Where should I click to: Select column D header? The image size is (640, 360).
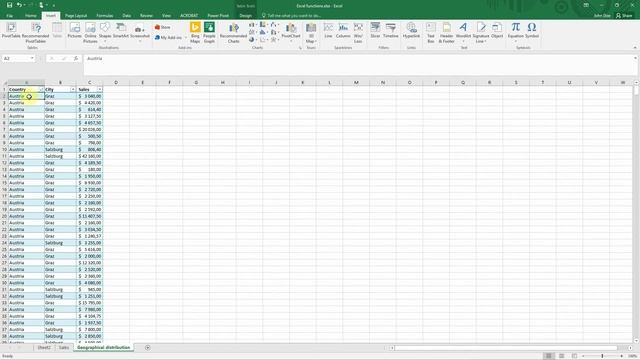[116, 82]
